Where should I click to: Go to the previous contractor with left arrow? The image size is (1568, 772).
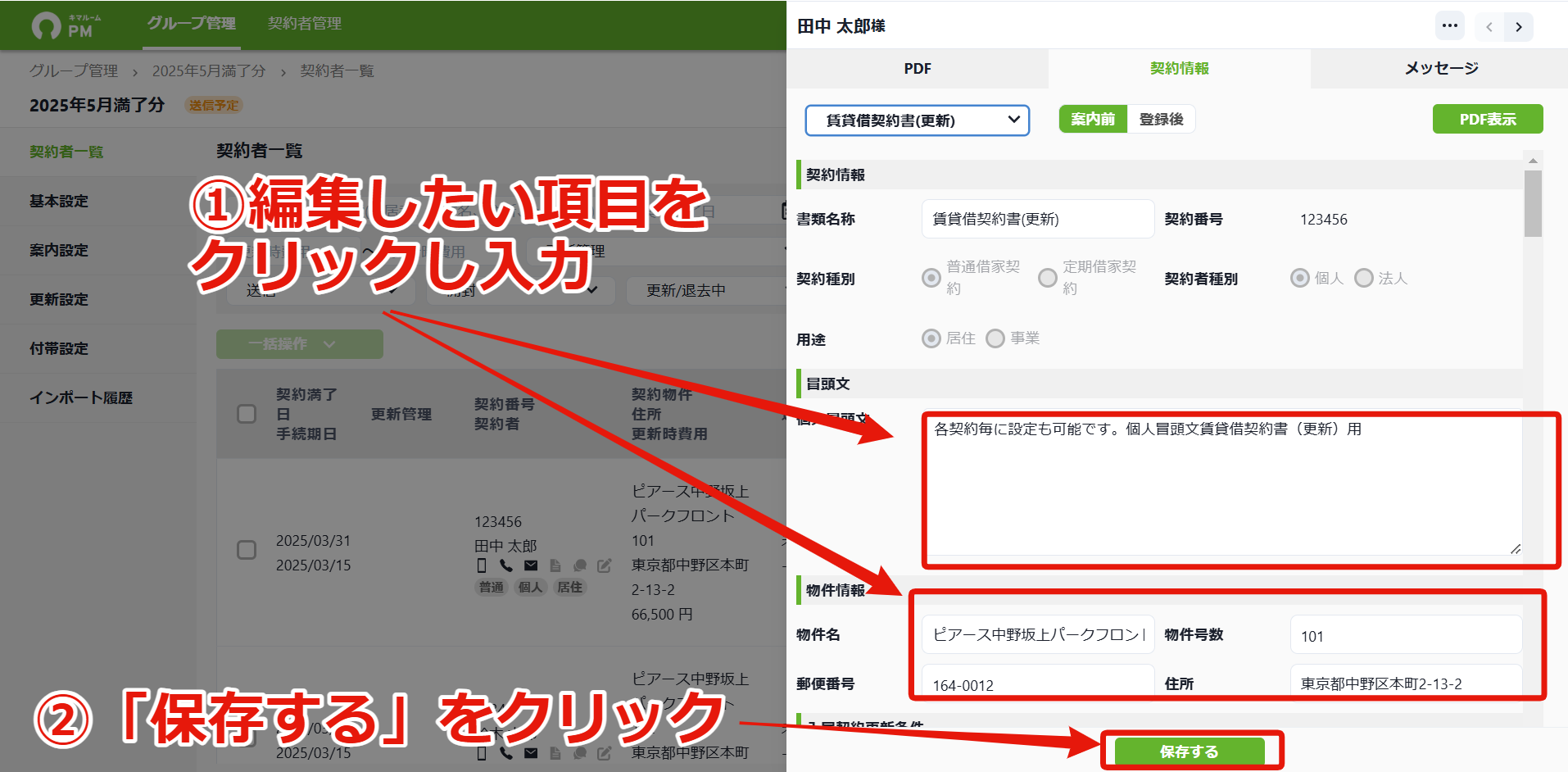pos(1489,27)
